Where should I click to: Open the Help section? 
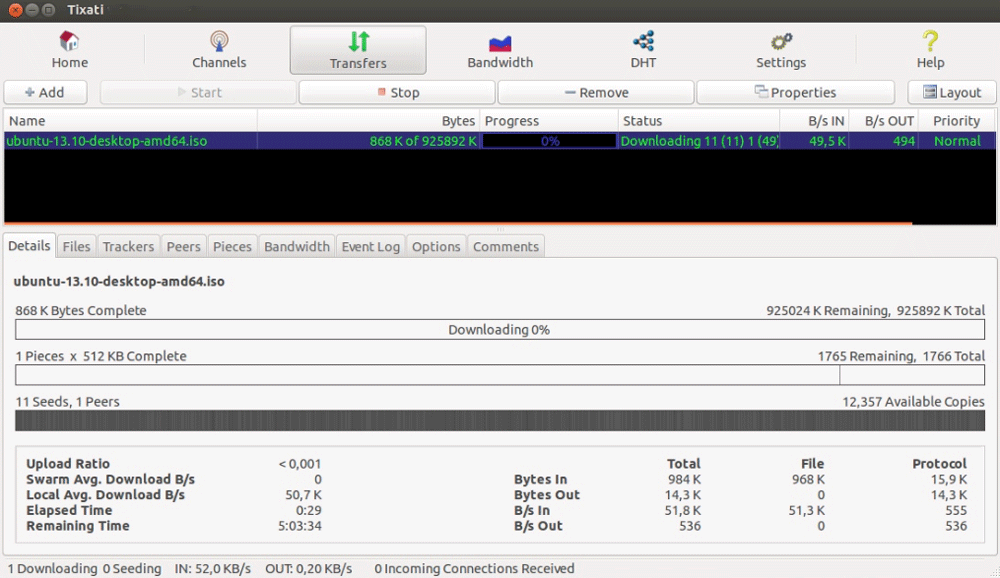[x=930, y=50]
